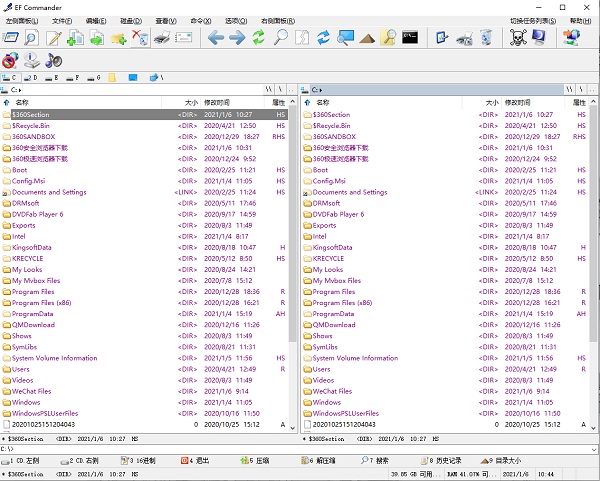The height and width of the screenshot is (481, 600).
Task: Select drive C button in drive bar
Action: coord(12,76)
